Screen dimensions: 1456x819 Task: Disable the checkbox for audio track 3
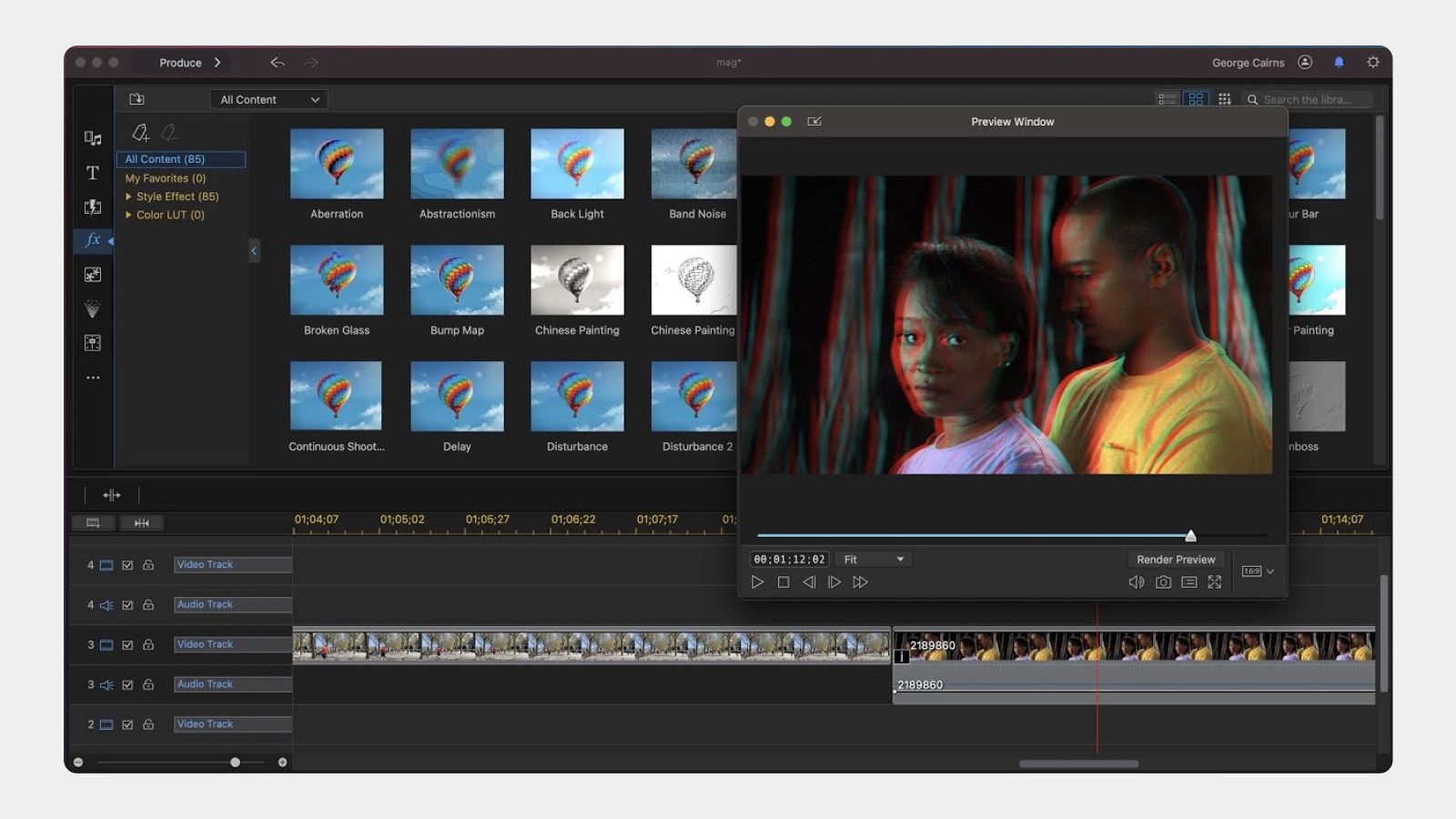[x=127, y=685]
